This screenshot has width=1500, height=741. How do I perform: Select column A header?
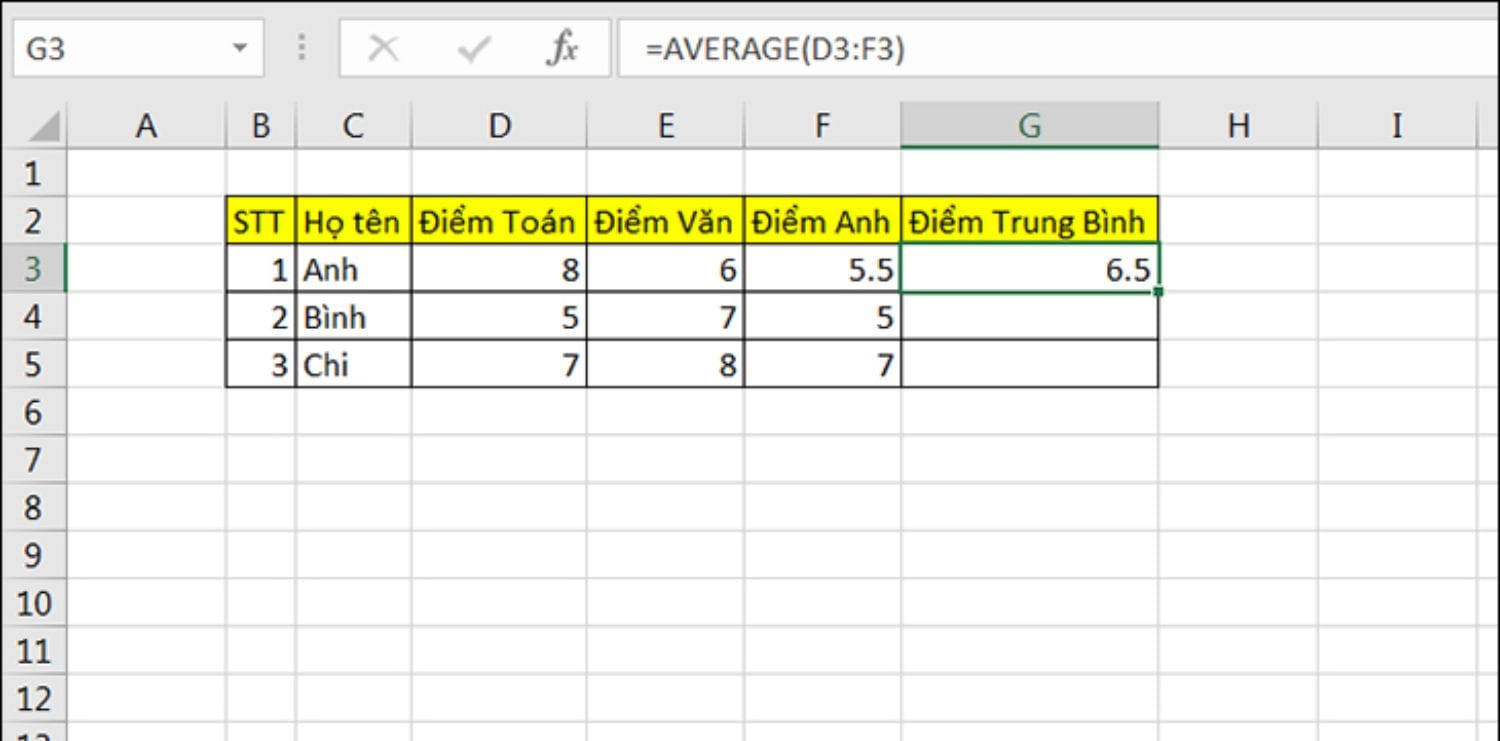click(147, 126)
